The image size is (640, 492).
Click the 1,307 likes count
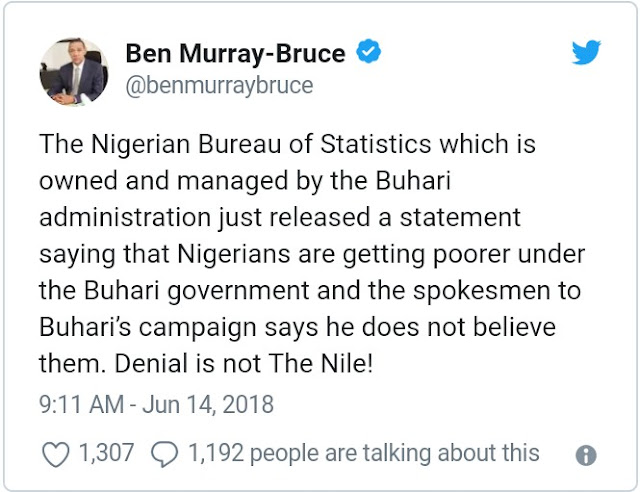[x=106, y=453]
